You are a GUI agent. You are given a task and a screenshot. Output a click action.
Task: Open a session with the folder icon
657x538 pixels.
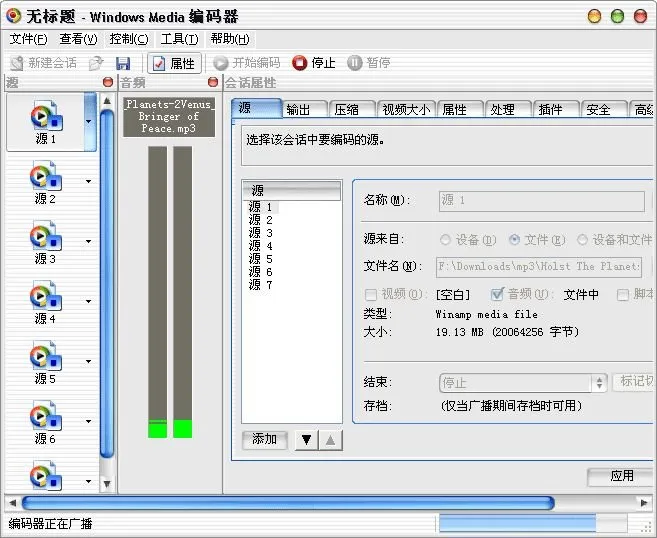point(96,63)
